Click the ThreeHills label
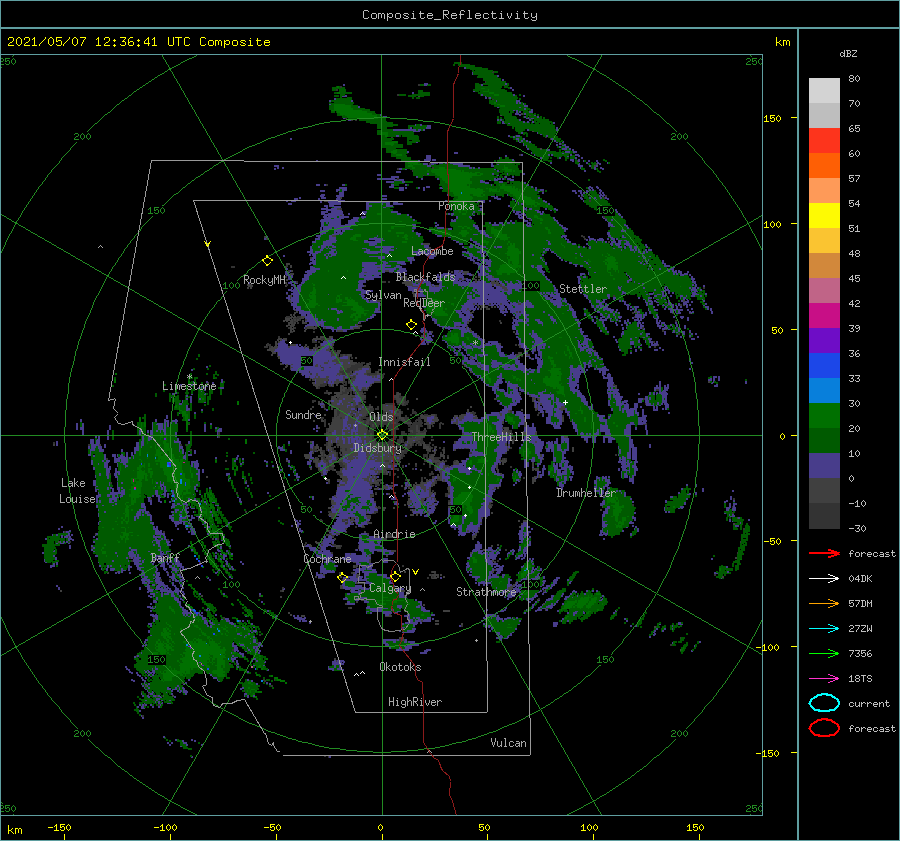The width and height of the screenshot is (900, 841). click(x=502, y=437)
